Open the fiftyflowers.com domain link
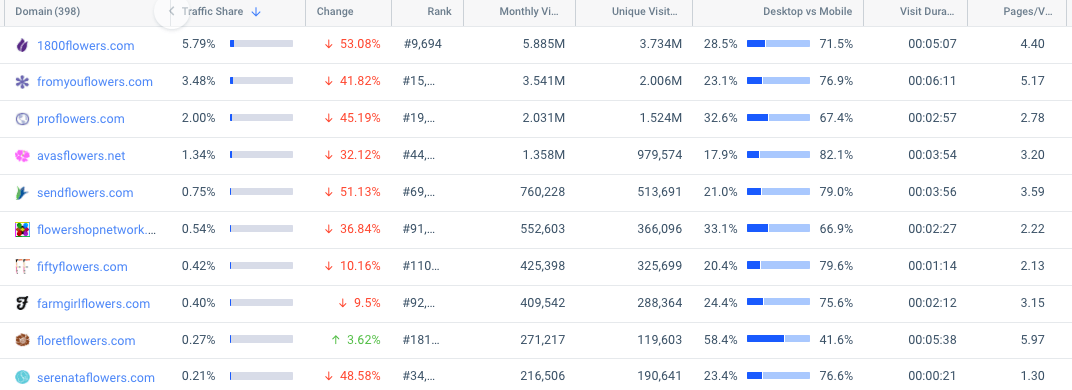This screenshot has width=1072, height=390. pos(82,267)
